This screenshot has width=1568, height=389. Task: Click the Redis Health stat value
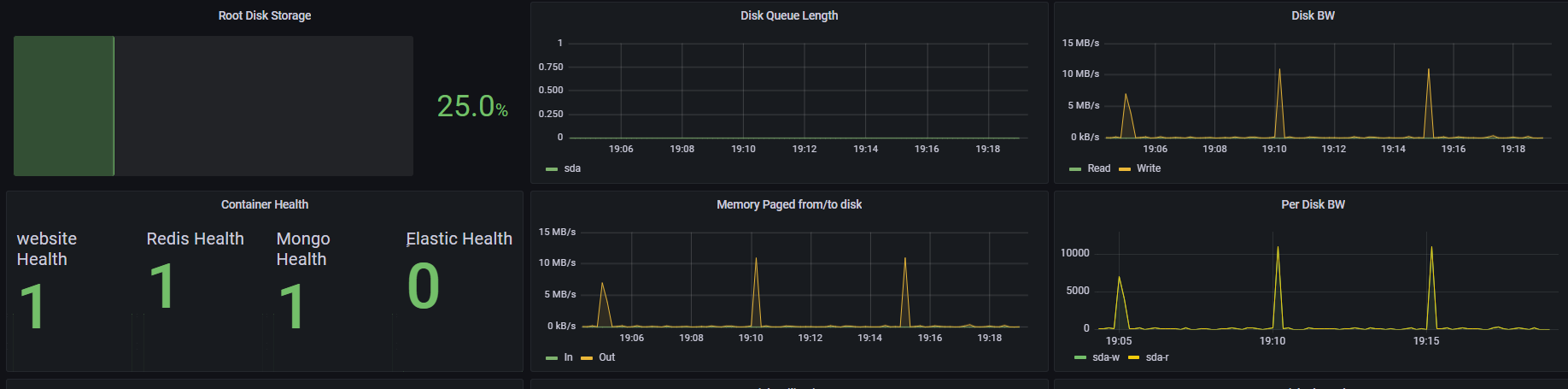click(x=161, y=286)
